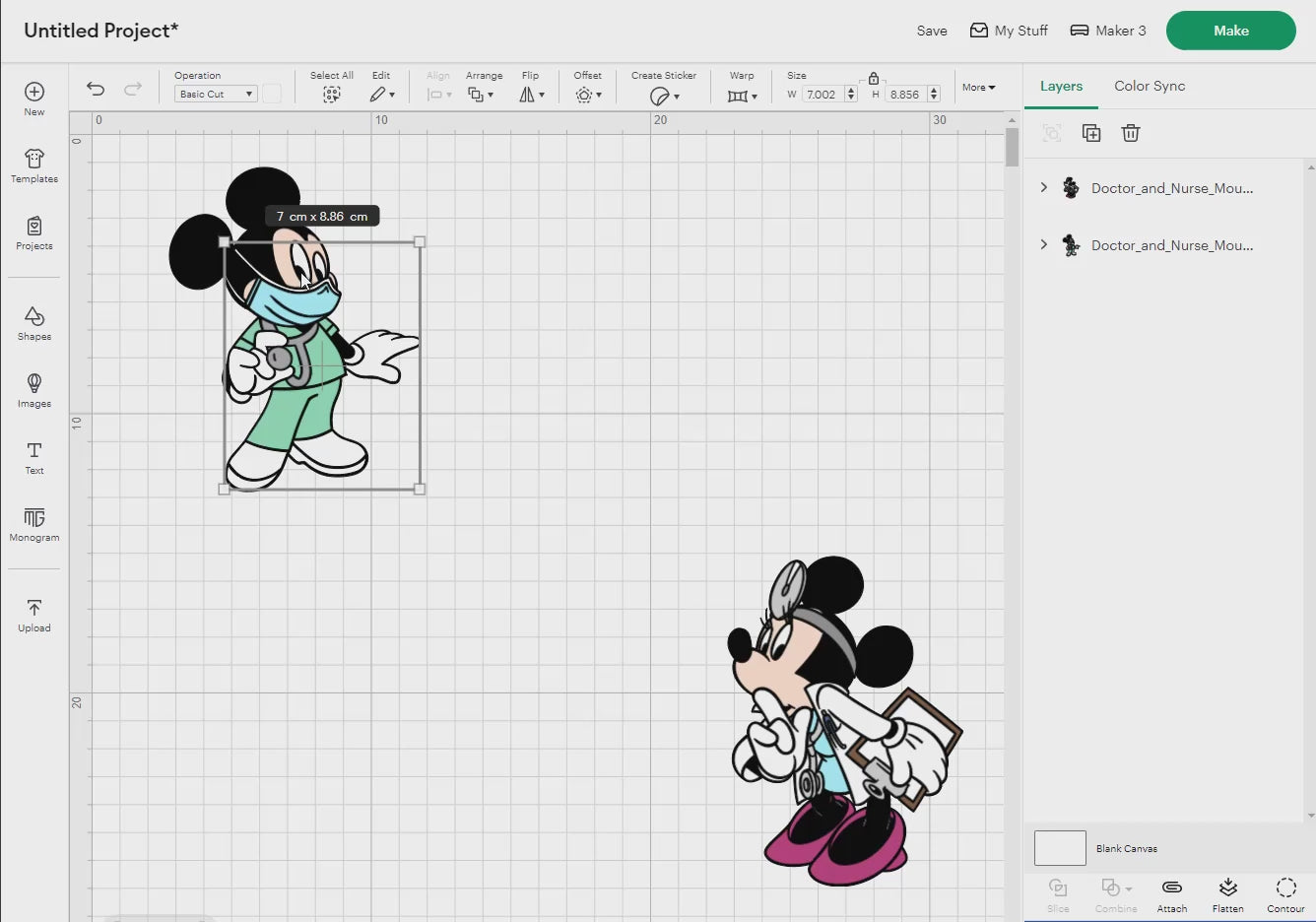Image resolution: width=1316 pixels, height=922 pixels.
Task: Click the width input field
Action: pyautogui.click(x=822, y=95)
